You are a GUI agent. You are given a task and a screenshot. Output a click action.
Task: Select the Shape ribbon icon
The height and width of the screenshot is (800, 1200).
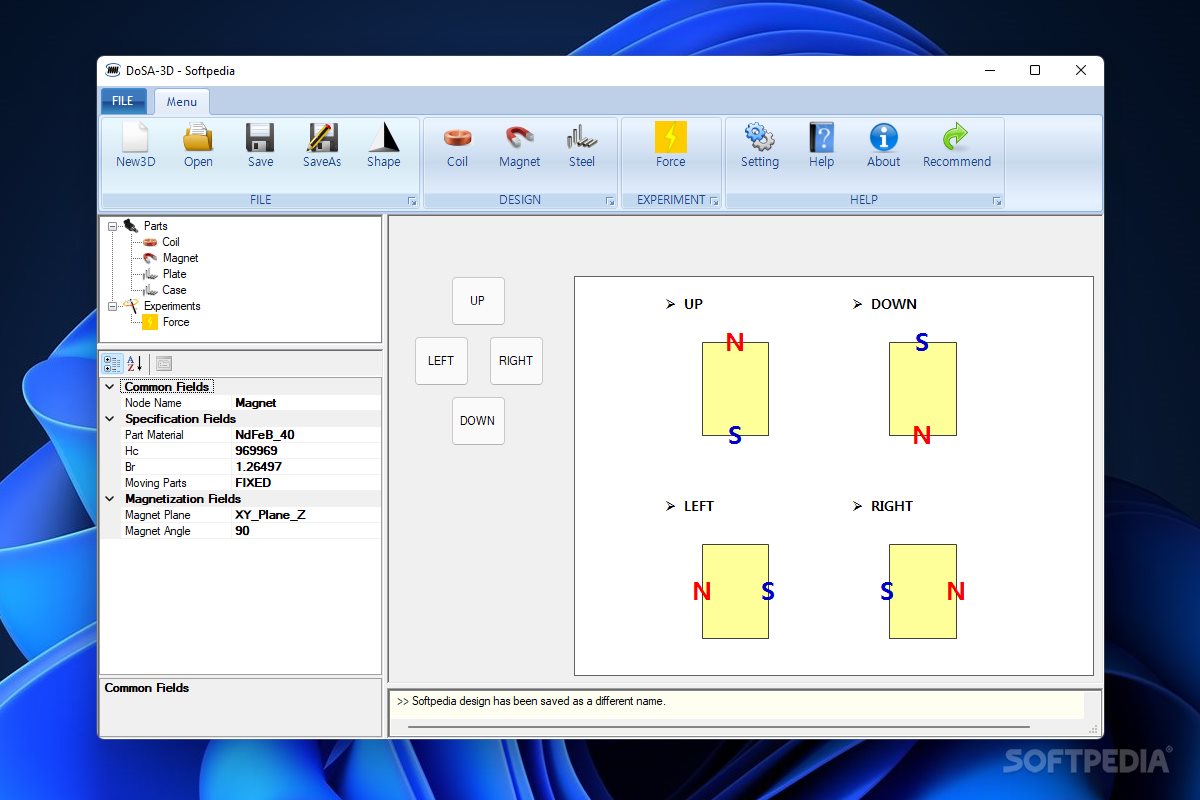pyautogui.click(x=383, y=138)
